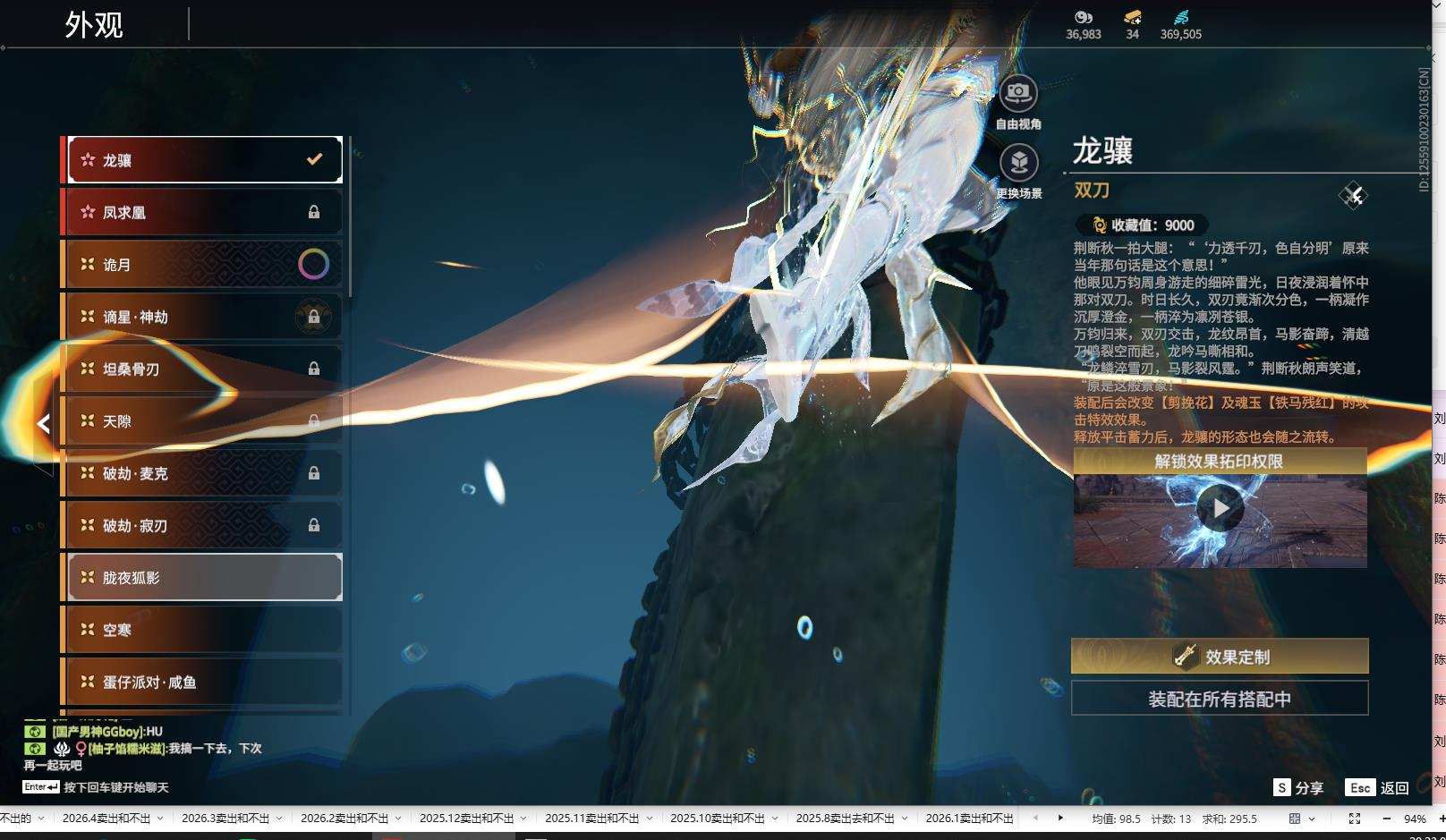This screenshot has height=840, width=1446.
Task: Click the lock icon on 天隙
Action: [x=314, y=420]
